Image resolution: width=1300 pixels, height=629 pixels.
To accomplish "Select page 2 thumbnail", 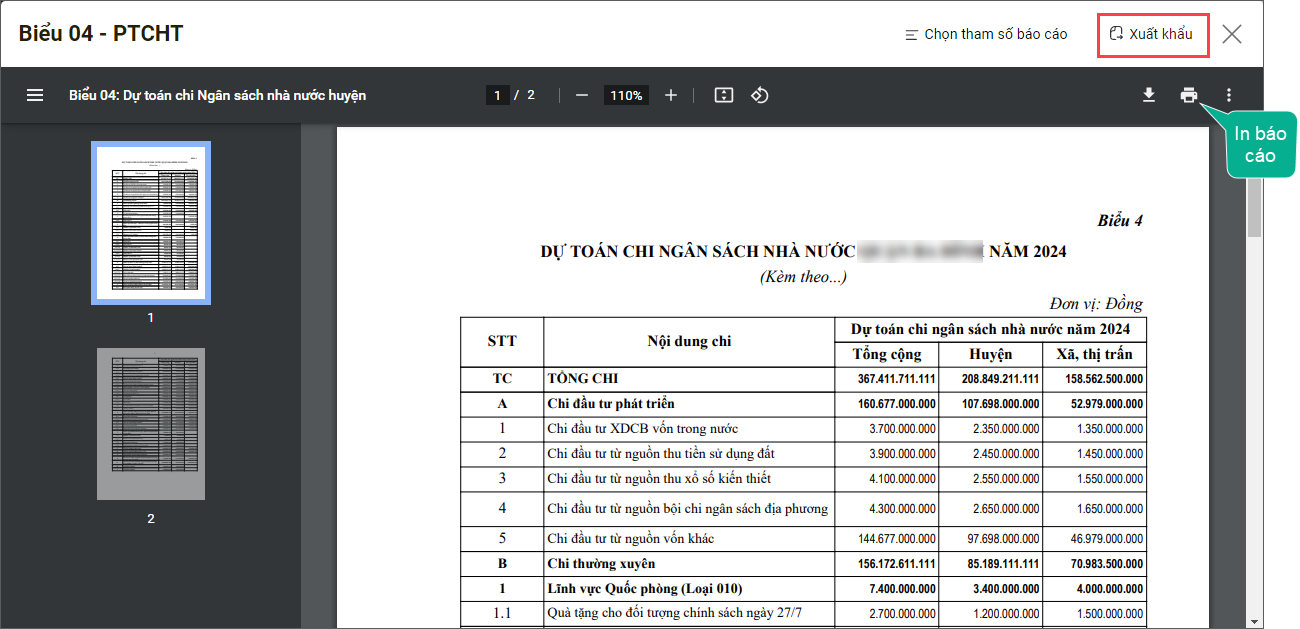I will point(151,424).
